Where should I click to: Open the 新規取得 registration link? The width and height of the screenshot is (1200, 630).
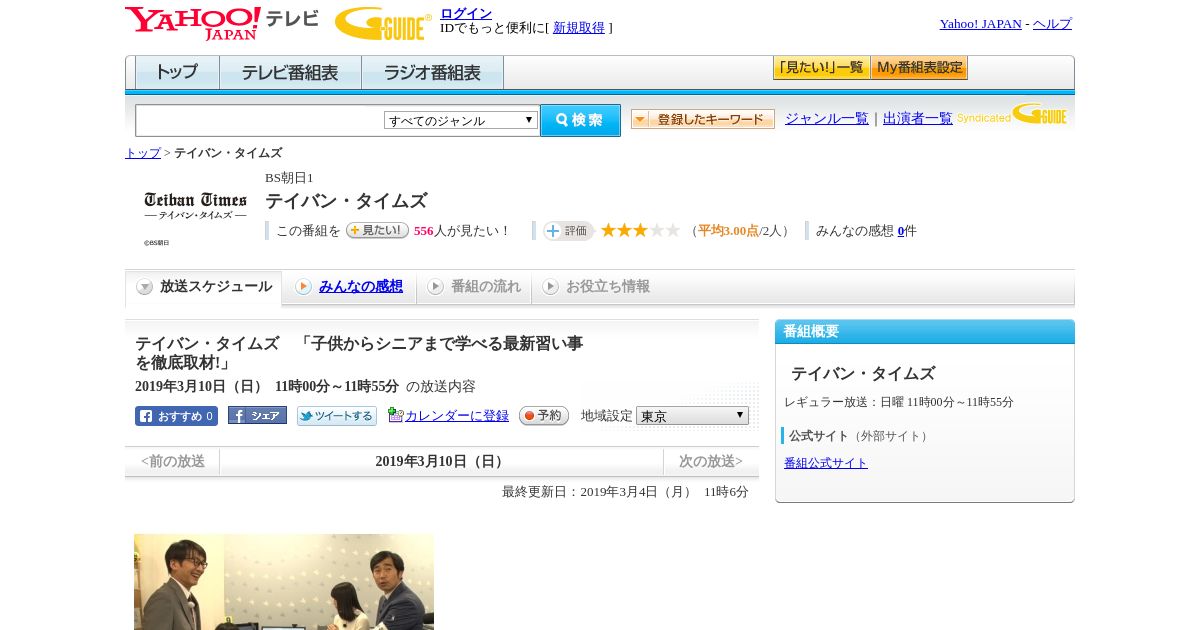pyautogui.click(x=579, y=28)
